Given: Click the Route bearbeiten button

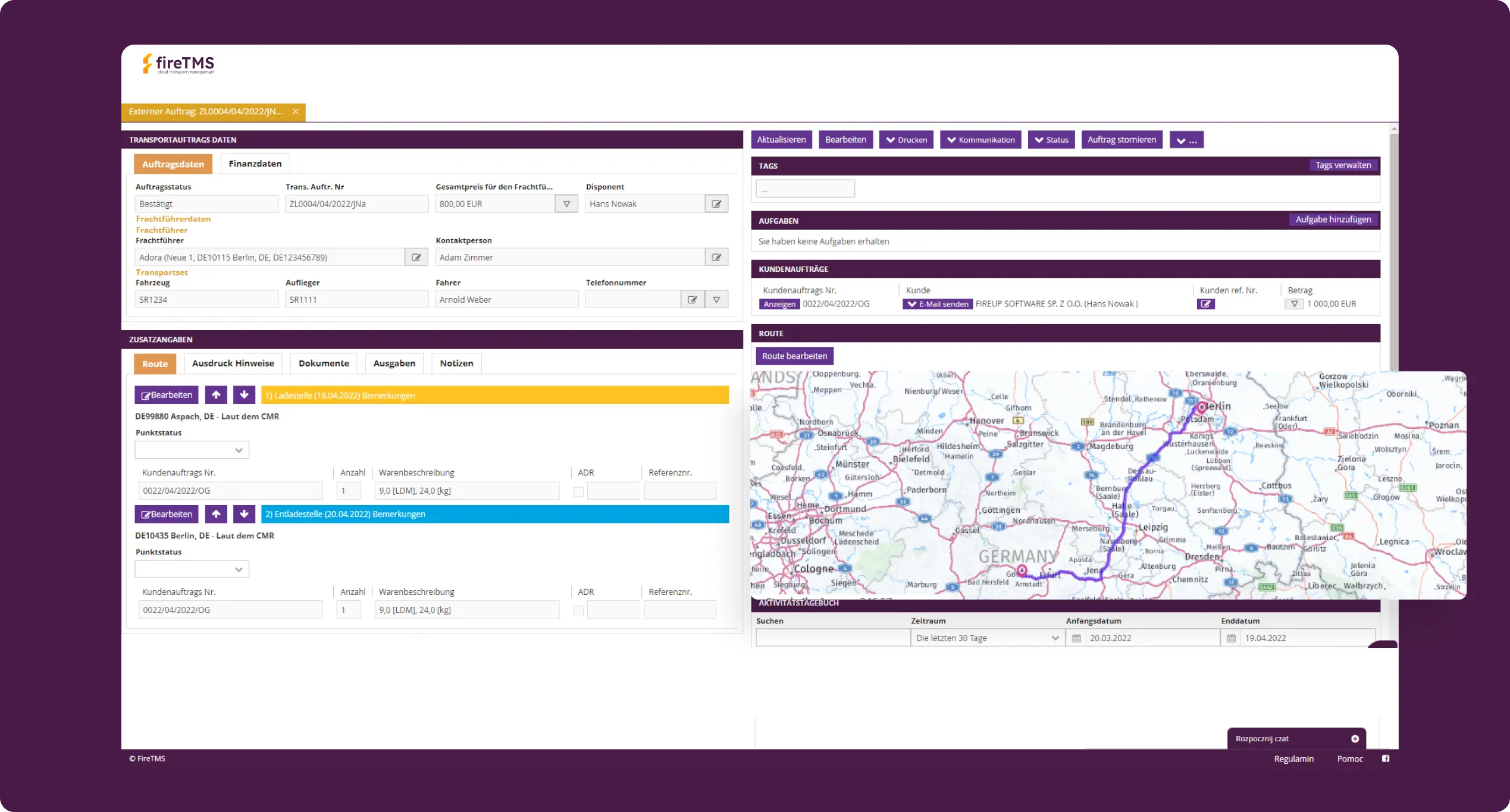Looking at the screenshot, I should 794,356.
